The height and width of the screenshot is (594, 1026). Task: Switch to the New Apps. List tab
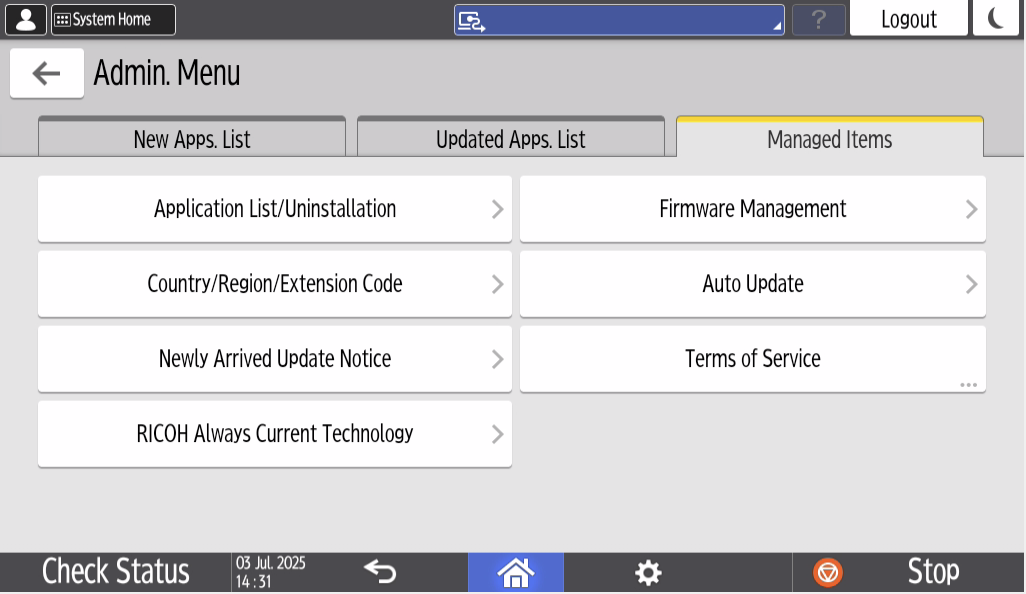(192, 136)
